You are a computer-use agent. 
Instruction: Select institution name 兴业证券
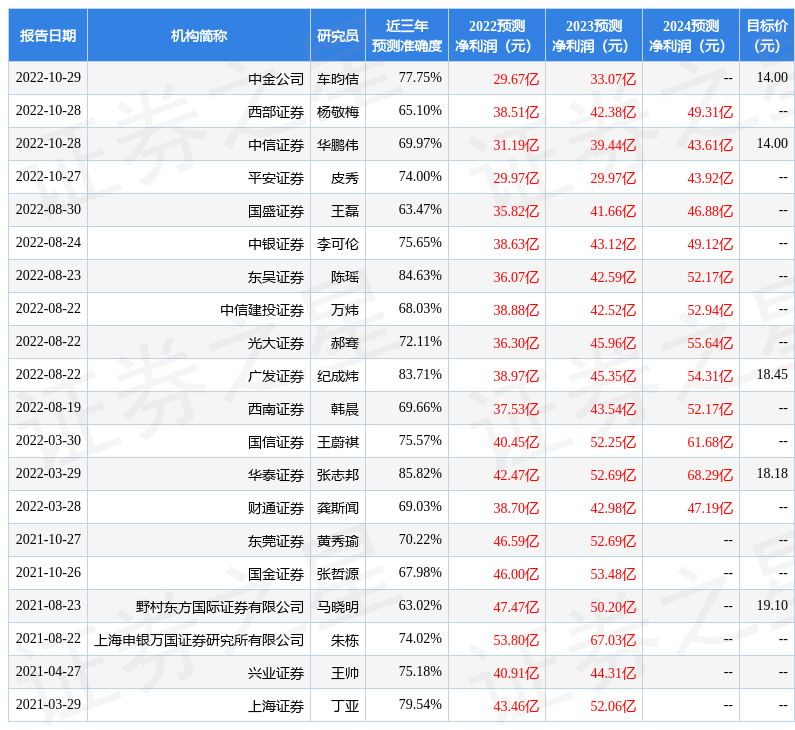point(276,673)
